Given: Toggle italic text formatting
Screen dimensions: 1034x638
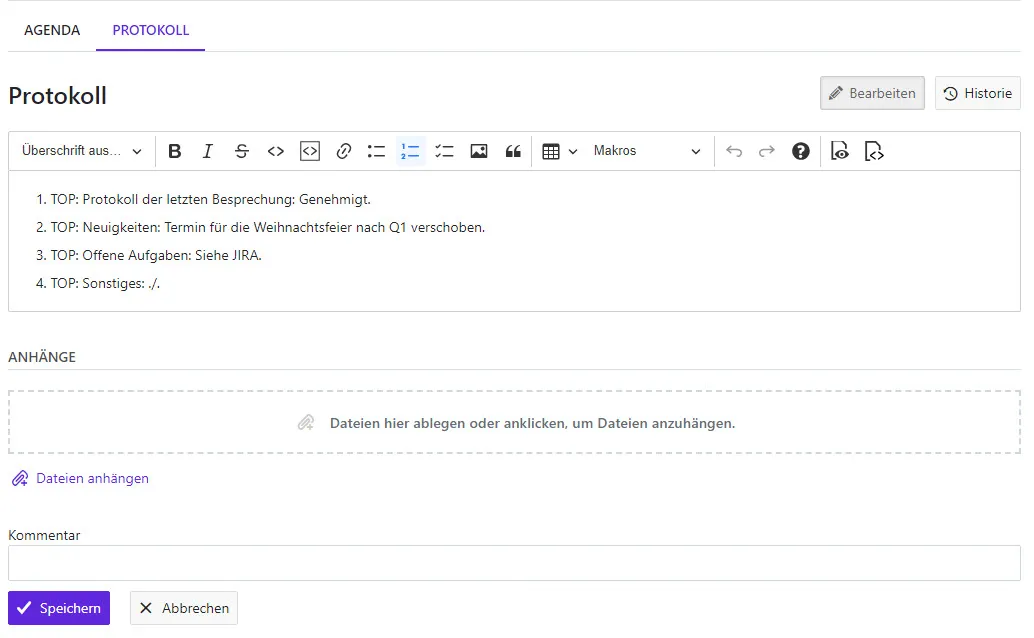Looking at the screenshot, I should (208, 151).
